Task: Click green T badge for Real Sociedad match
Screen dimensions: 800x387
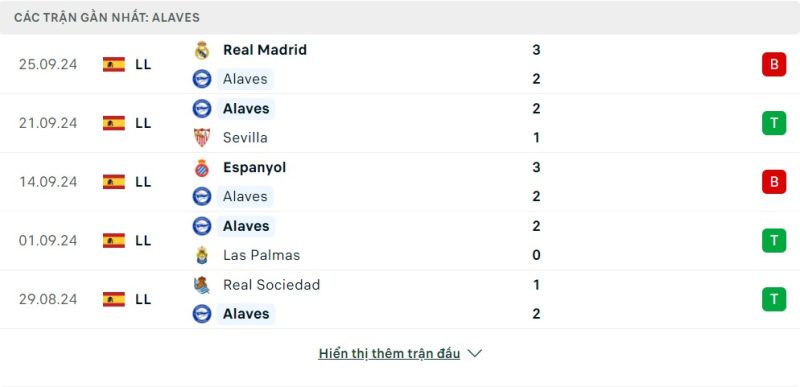Action: pyautogui.click(x=774, y=299)
